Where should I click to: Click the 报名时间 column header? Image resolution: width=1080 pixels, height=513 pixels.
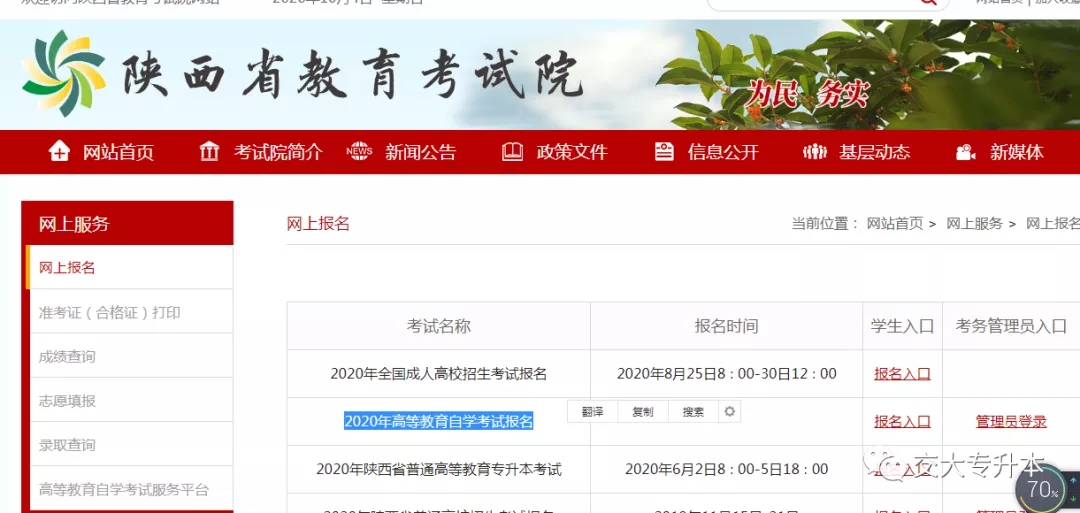(x=727, y=326)
